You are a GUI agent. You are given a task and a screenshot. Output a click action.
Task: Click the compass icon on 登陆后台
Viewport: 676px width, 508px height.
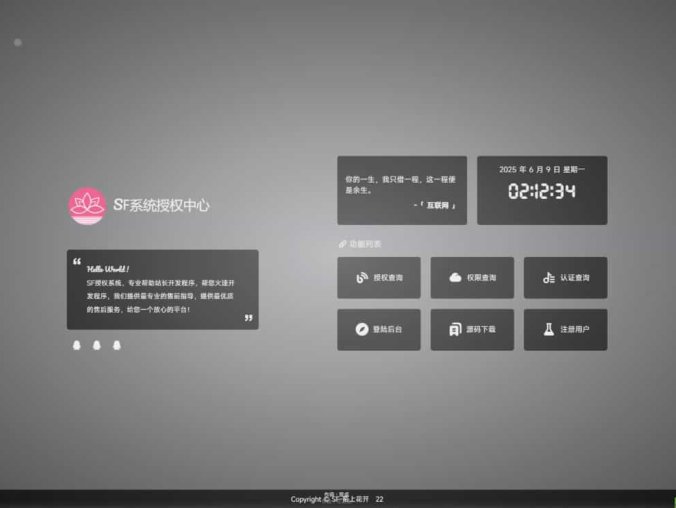click(x=362, y=330)
